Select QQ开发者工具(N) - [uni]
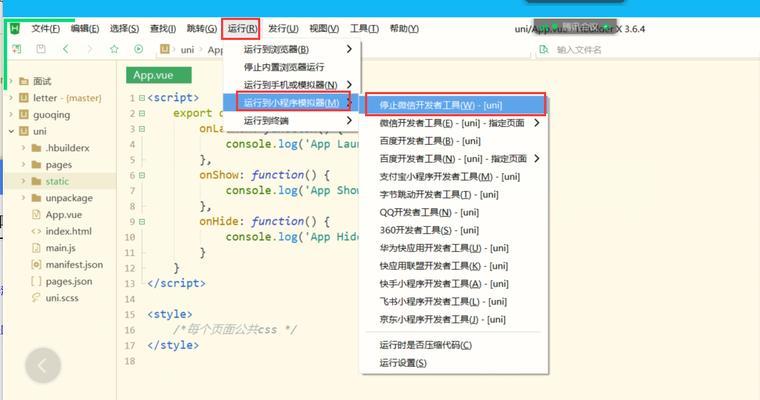760x400 pixels. click(x=455, y=212)
